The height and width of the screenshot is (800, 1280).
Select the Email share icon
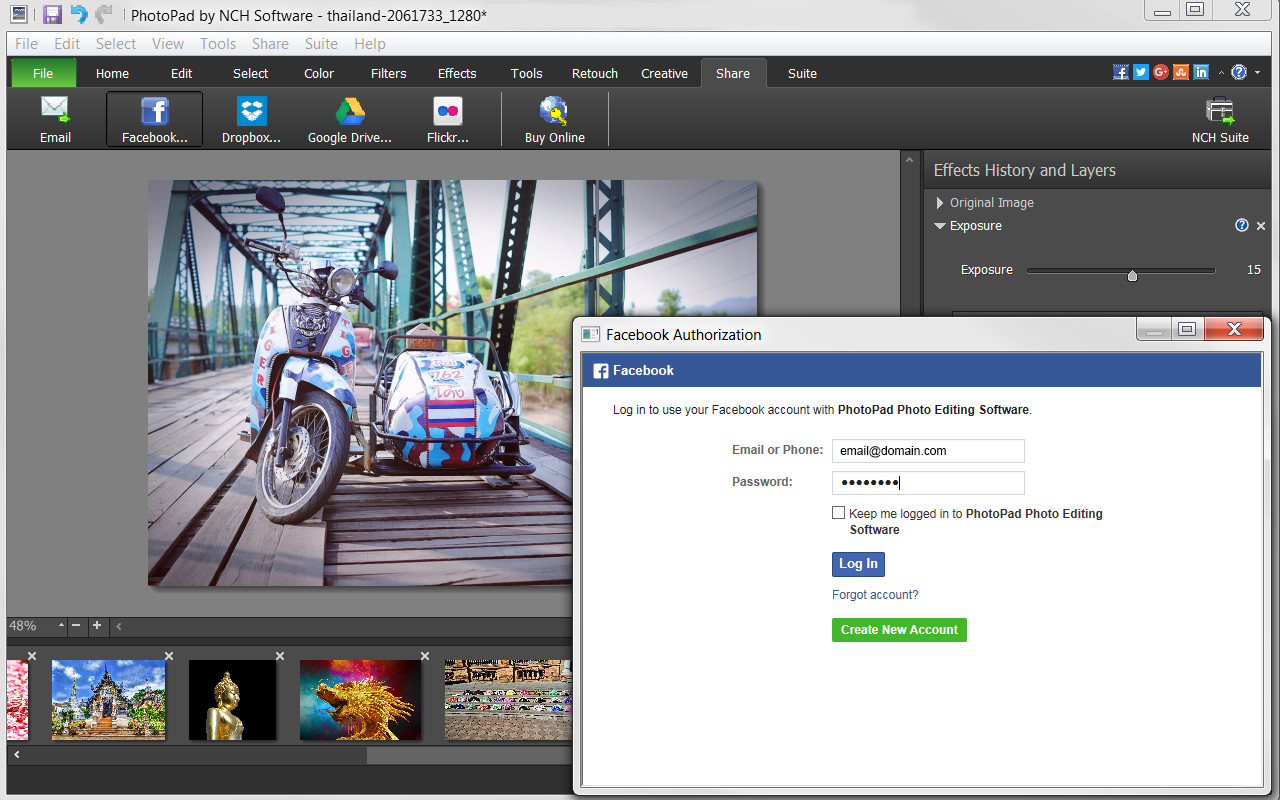(55, 118)
